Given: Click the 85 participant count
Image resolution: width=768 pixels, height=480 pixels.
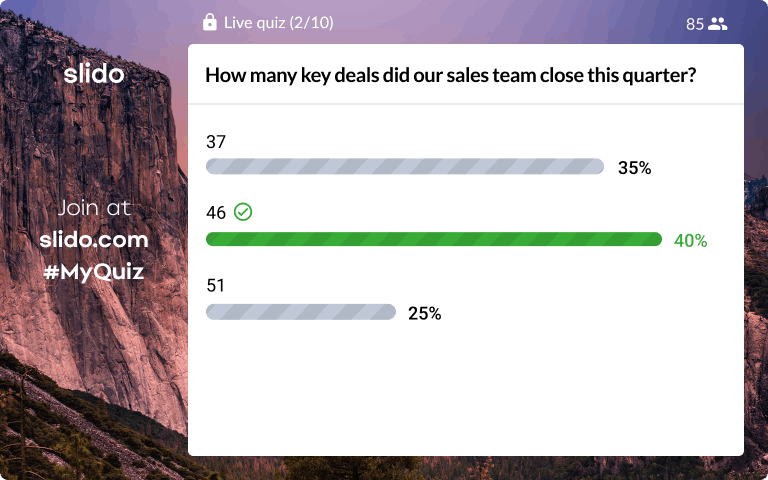Looking at the screenshot, I should tap(695, 24).
